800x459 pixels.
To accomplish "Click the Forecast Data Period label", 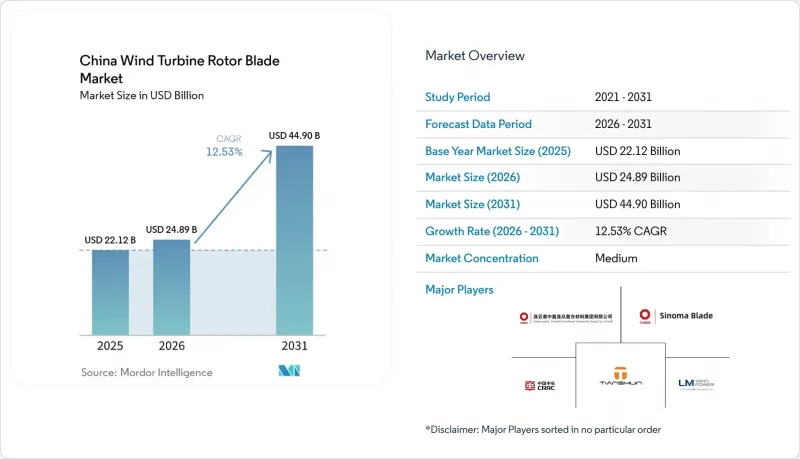I will point(479,124).
